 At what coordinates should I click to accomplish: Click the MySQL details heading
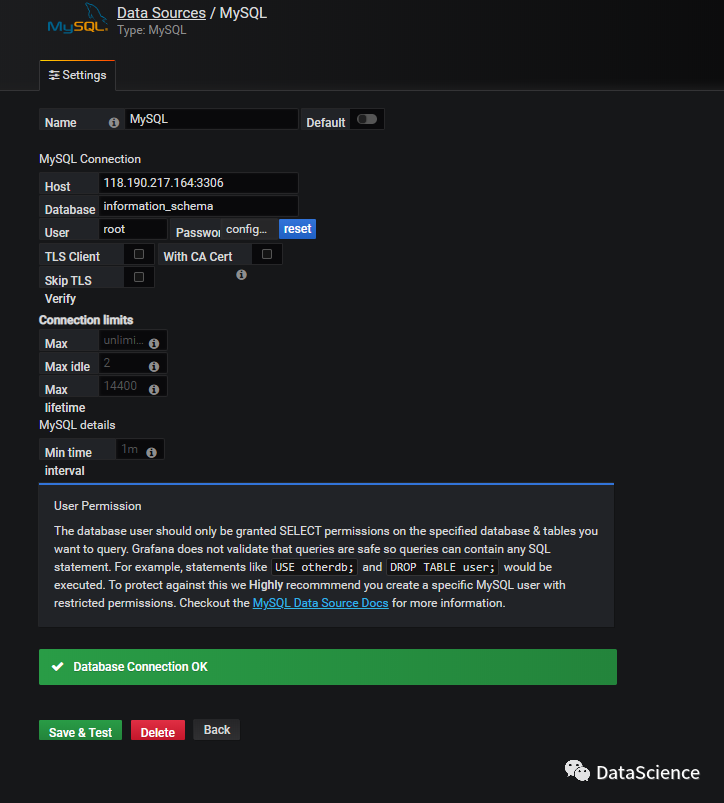click(x=77, y=425)
